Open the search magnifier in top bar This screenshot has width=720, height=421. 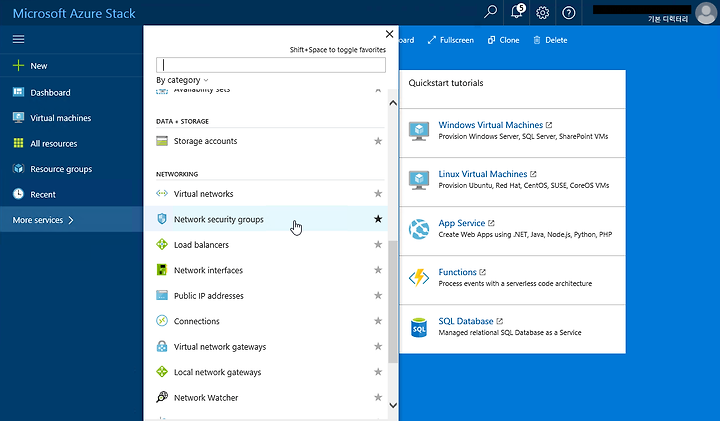click(x=490, y=12)
